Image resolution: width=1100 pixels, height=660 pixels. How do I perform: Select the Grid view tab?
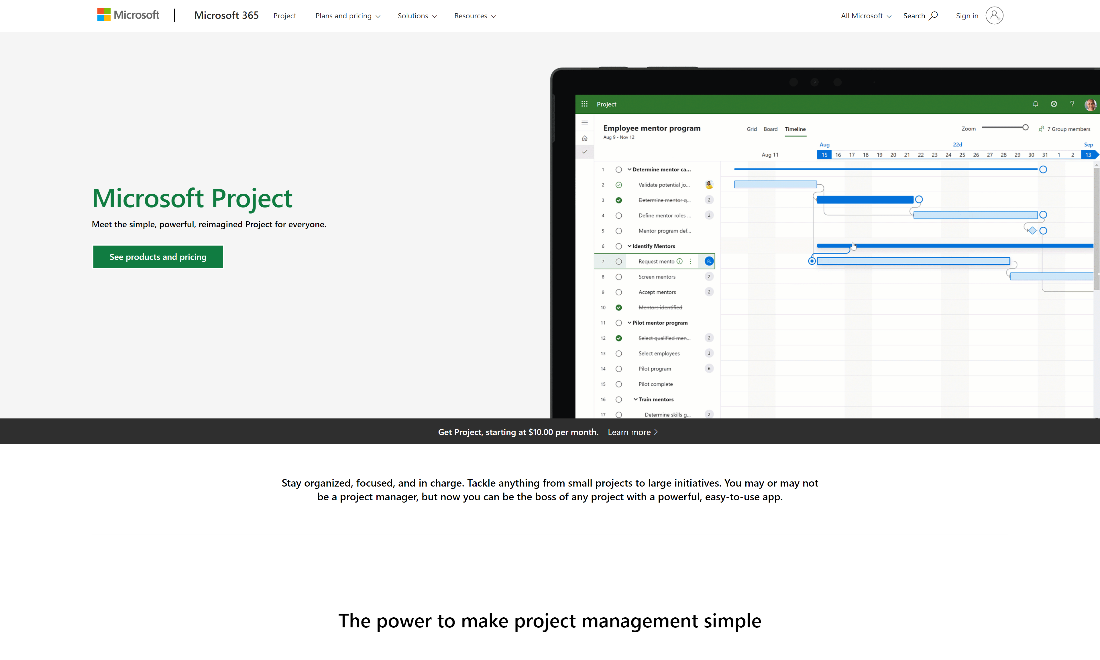pyautogui.click(x=752, y=129)
